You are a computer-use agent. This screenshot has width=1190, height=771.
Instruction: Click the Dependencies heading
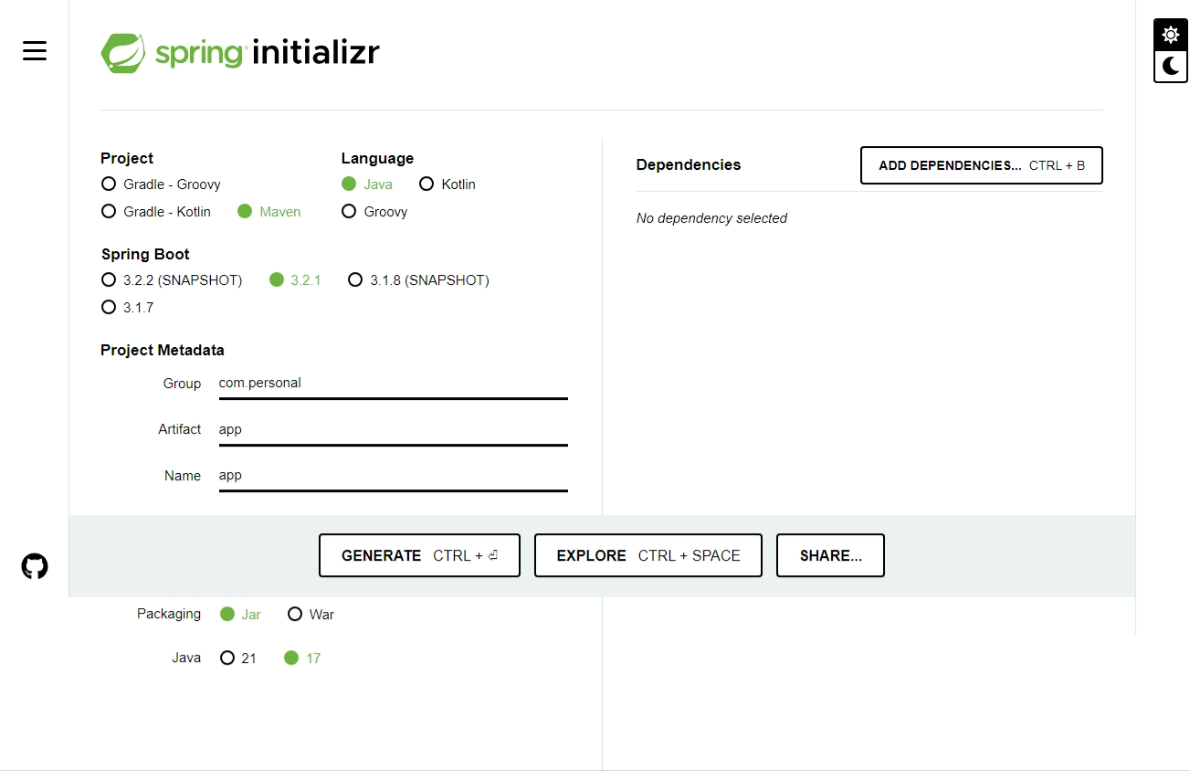click(688, 165)
